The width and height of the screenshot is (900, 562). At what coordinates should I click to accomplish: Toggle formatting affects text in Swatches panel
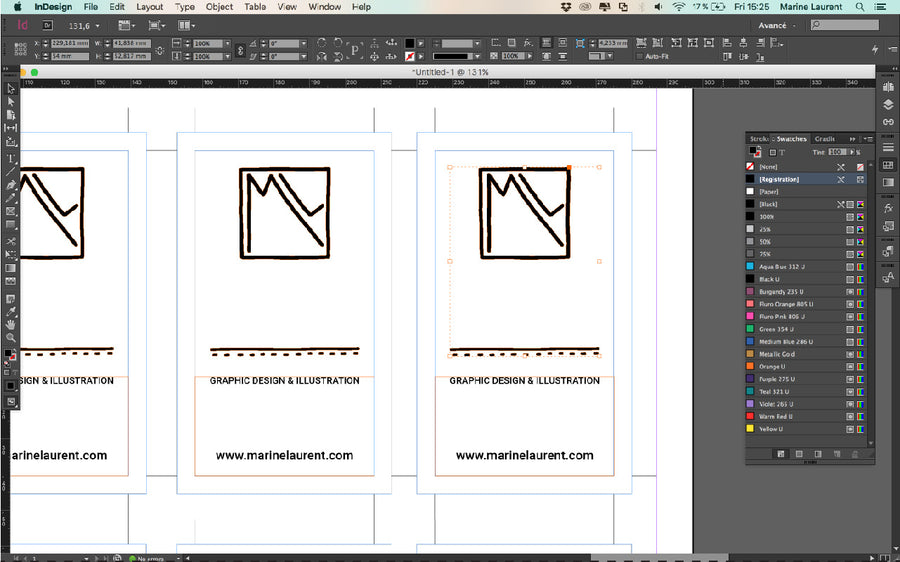coord(782,152)
